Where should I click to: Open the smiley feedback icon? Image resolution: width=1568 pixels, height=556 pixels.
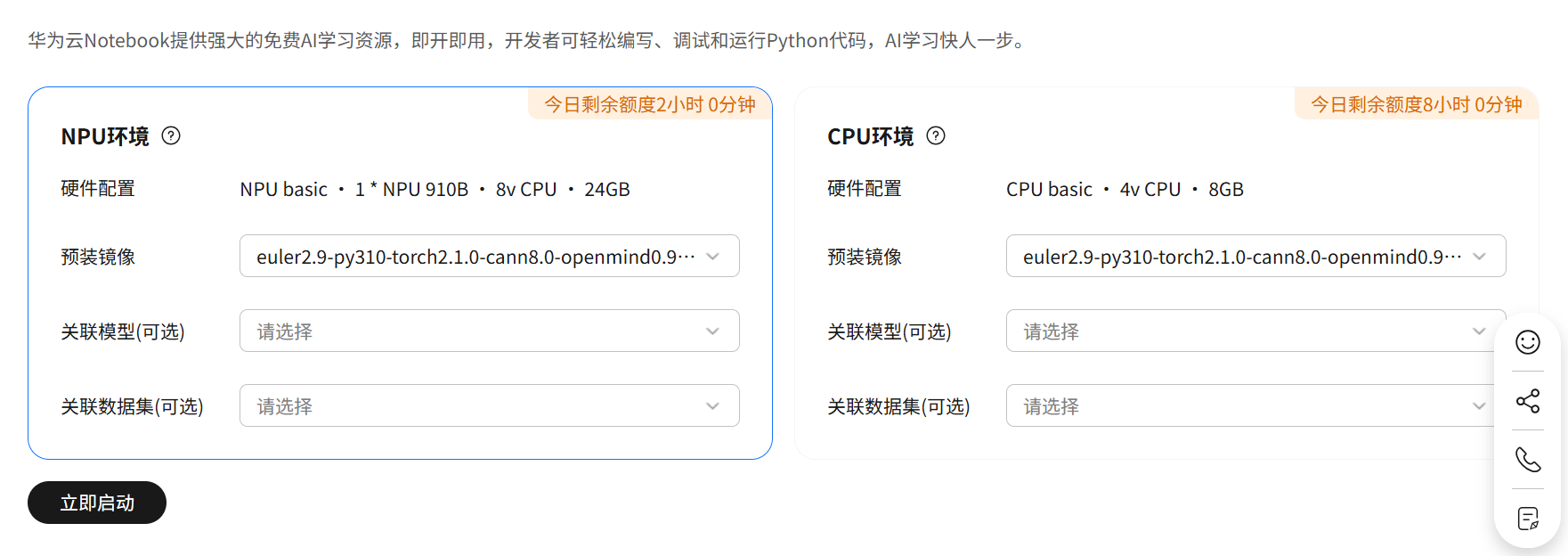(1528, 342)
